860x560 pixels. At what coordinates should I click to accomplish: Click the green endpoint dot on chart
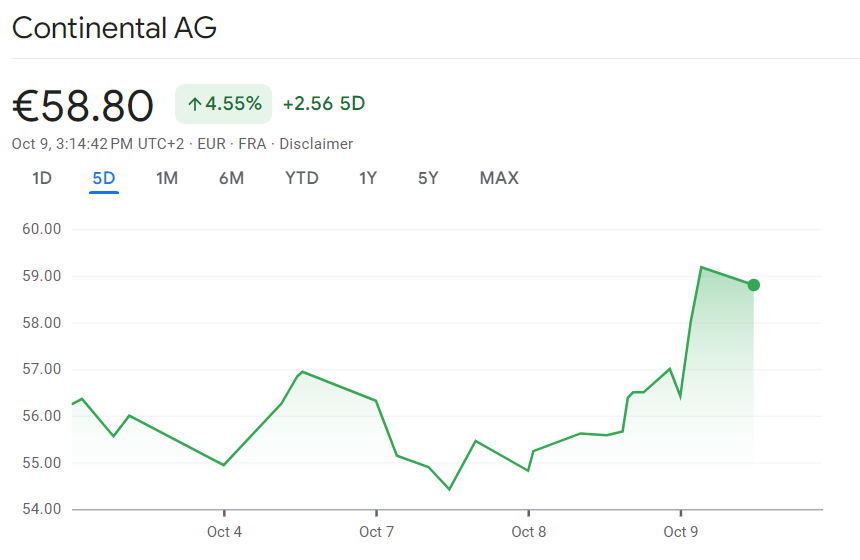[x=753, y=285]
